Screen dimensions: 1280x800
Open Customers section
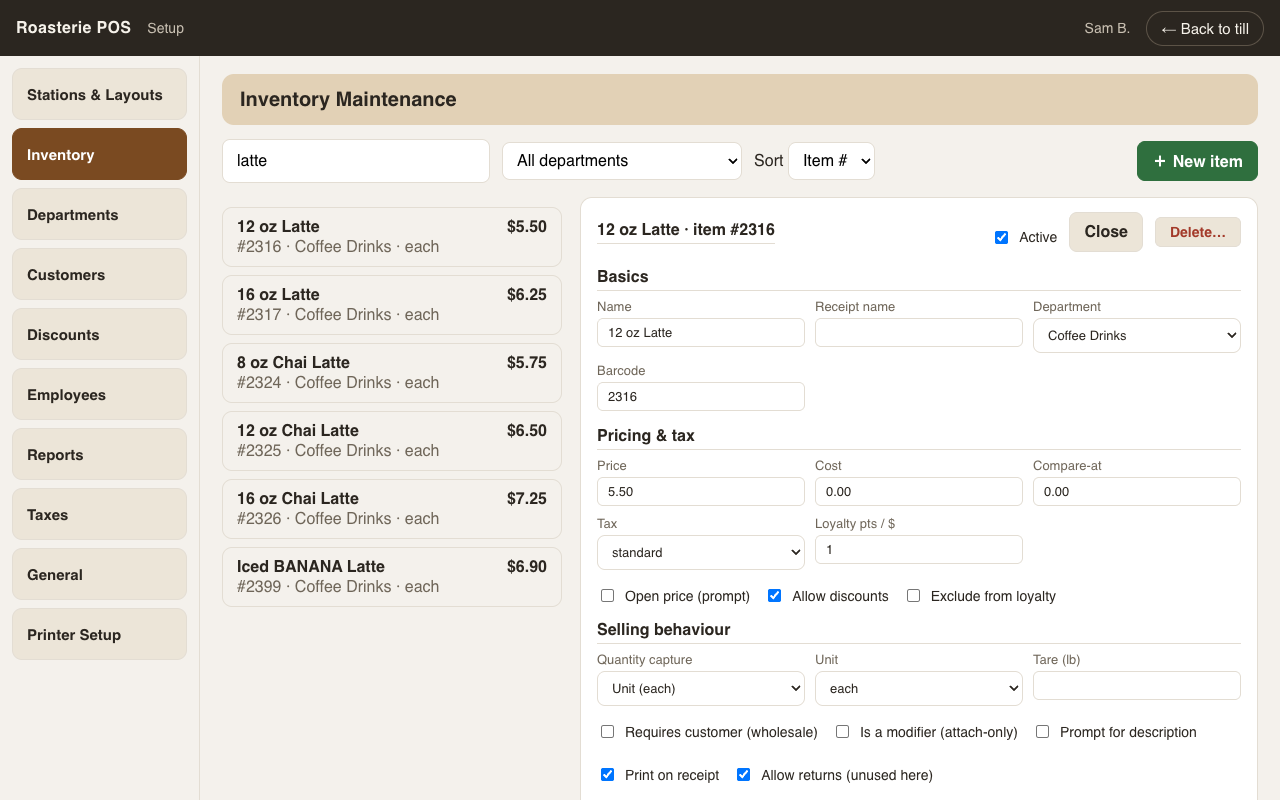point(99,274)
